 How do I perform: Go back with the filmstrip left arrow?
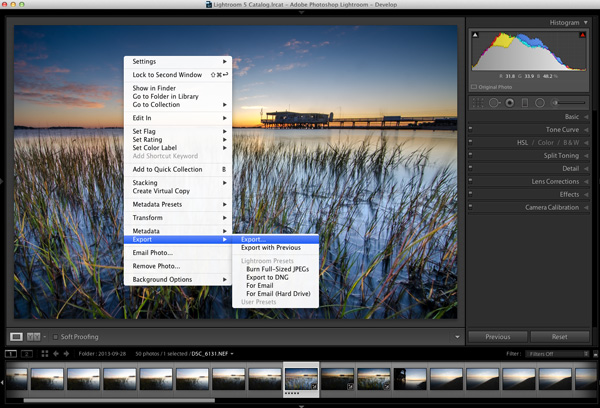pyautogui.click(x=56, y=354)
